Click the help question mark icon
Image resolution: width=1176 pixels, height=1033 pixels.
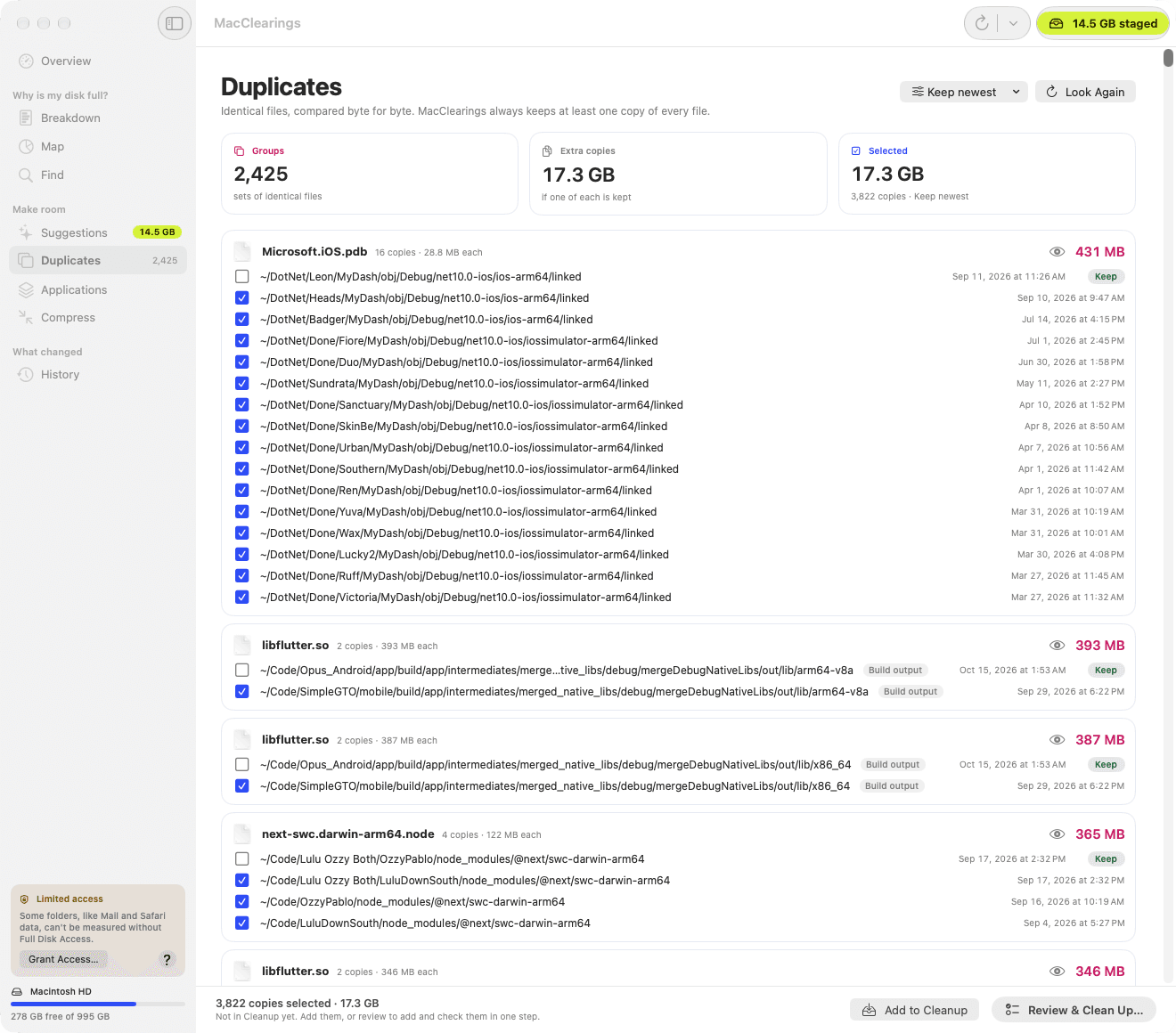coord(167,959)
